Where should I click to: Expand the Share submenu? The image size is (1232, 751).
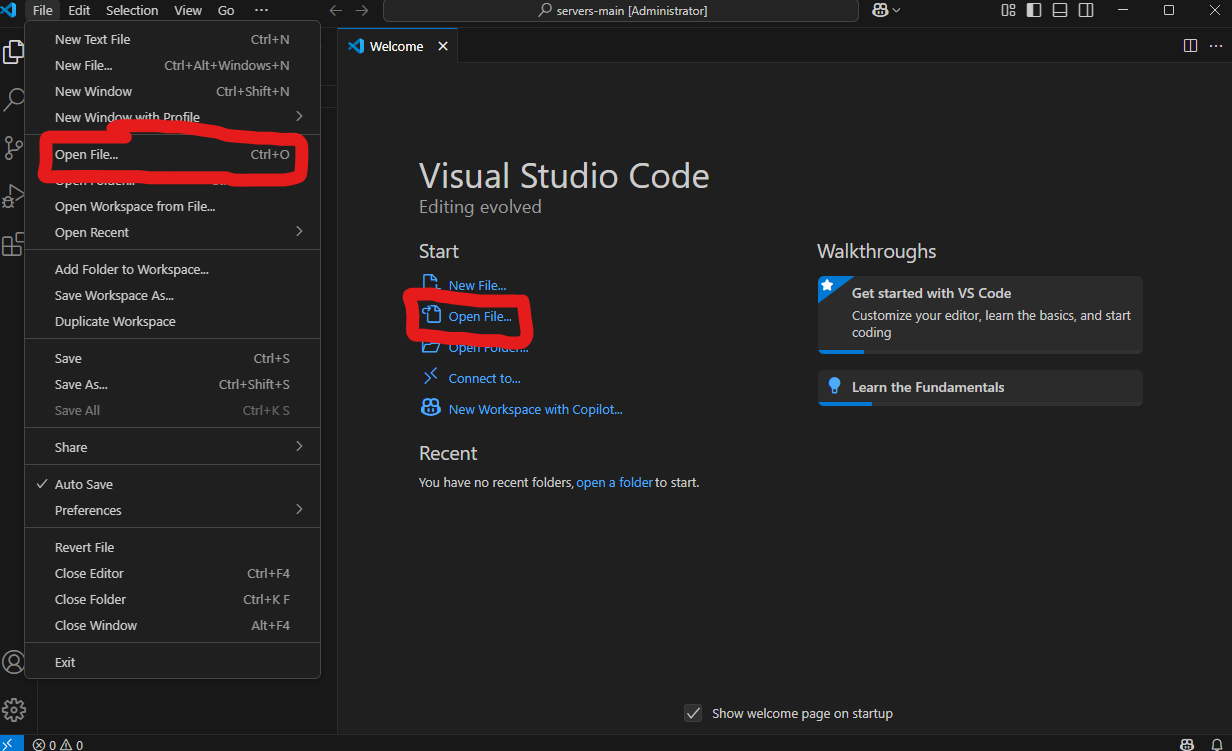click(172, 447)
